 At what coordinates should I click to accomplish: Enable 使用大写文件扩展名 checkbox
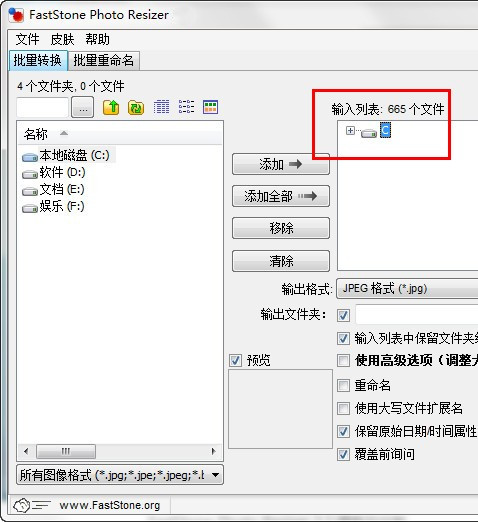point(343,408)
